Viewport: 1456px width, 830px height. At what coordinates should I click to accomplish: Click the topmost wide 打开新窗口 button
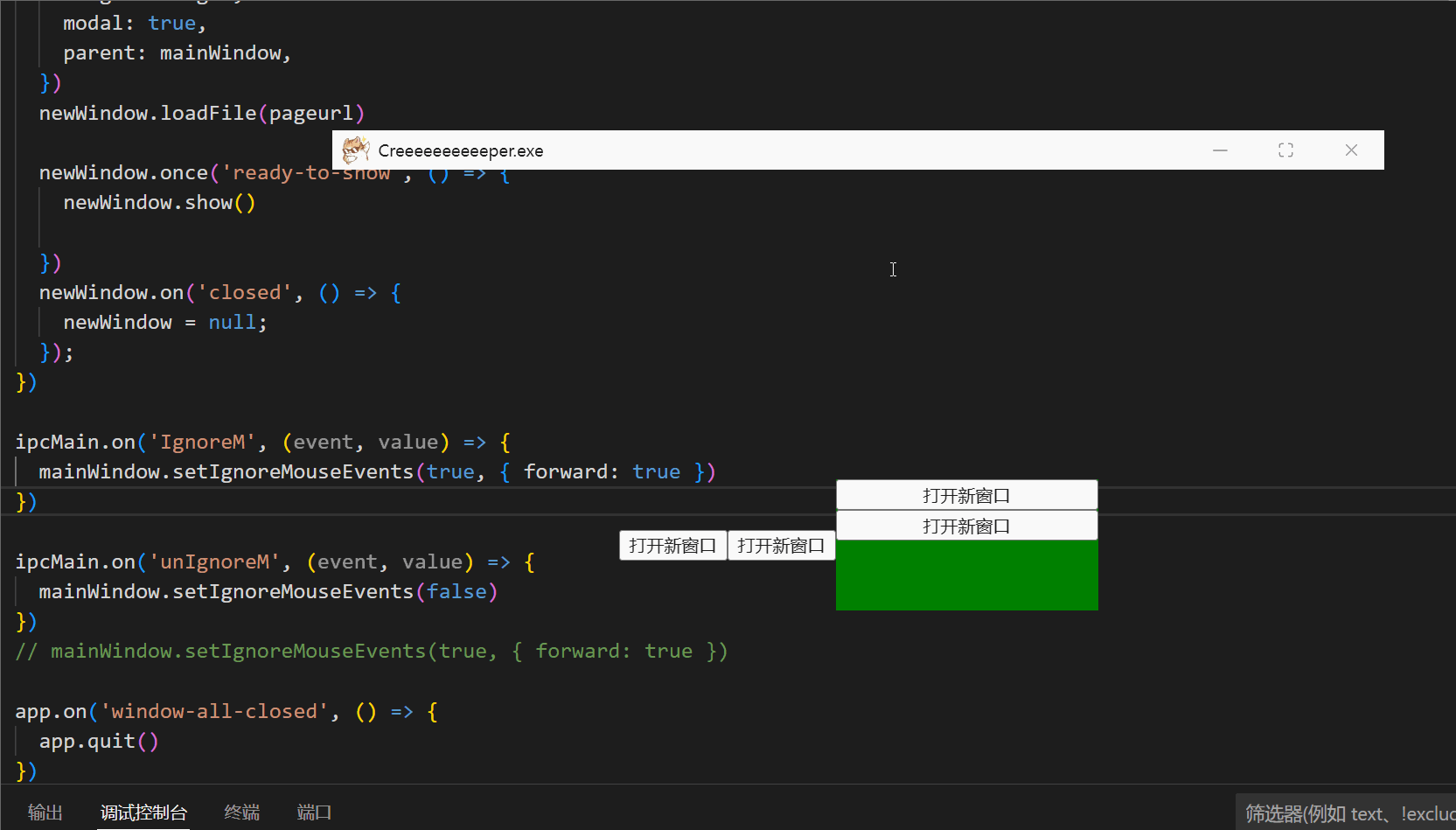tap(966, 496)
